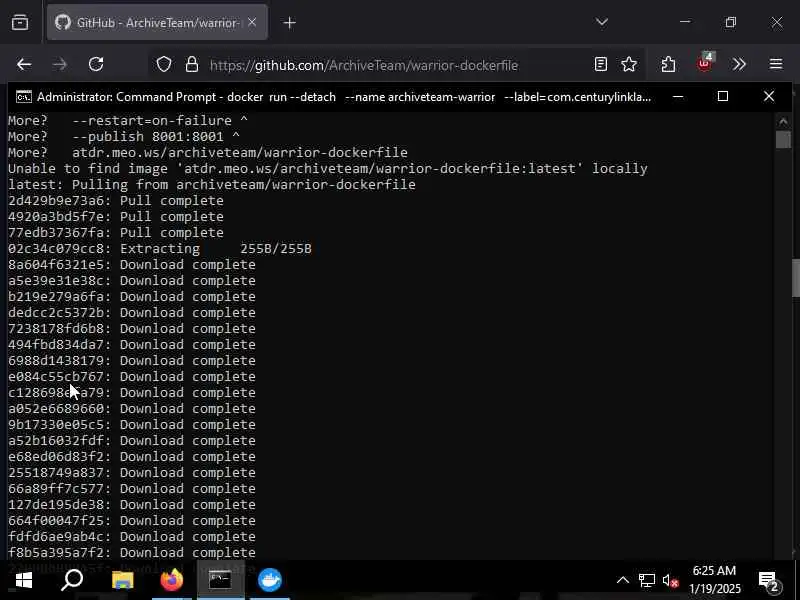This screenshot has width=800, height=600.
Task: Click layer '25518749a837: Download complete'
Action: click(x=132, y=472)
